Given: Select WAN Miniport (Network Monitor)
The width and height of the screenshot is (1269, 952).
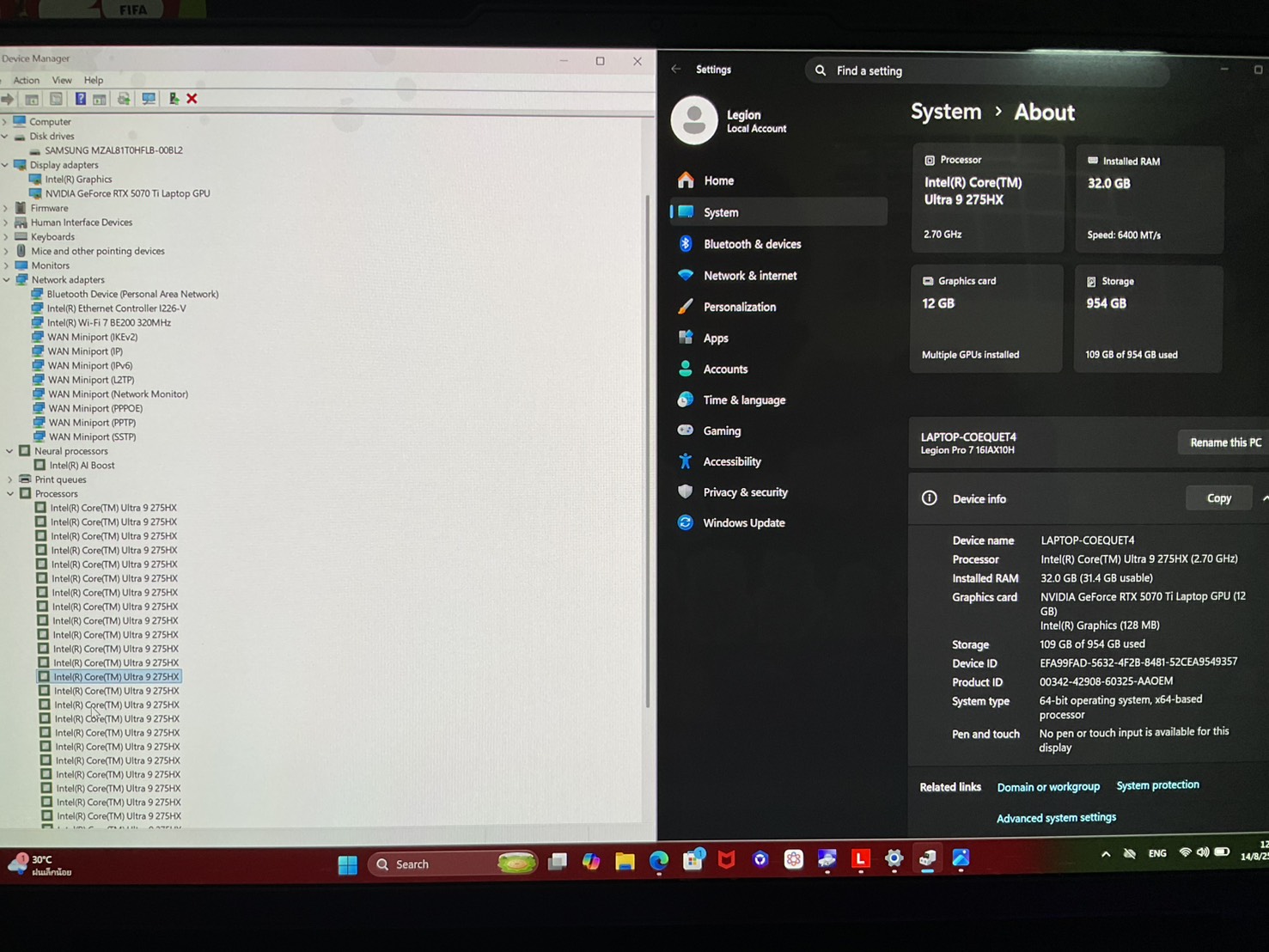Looking at the screenshot, I should [x=118, y=394].
